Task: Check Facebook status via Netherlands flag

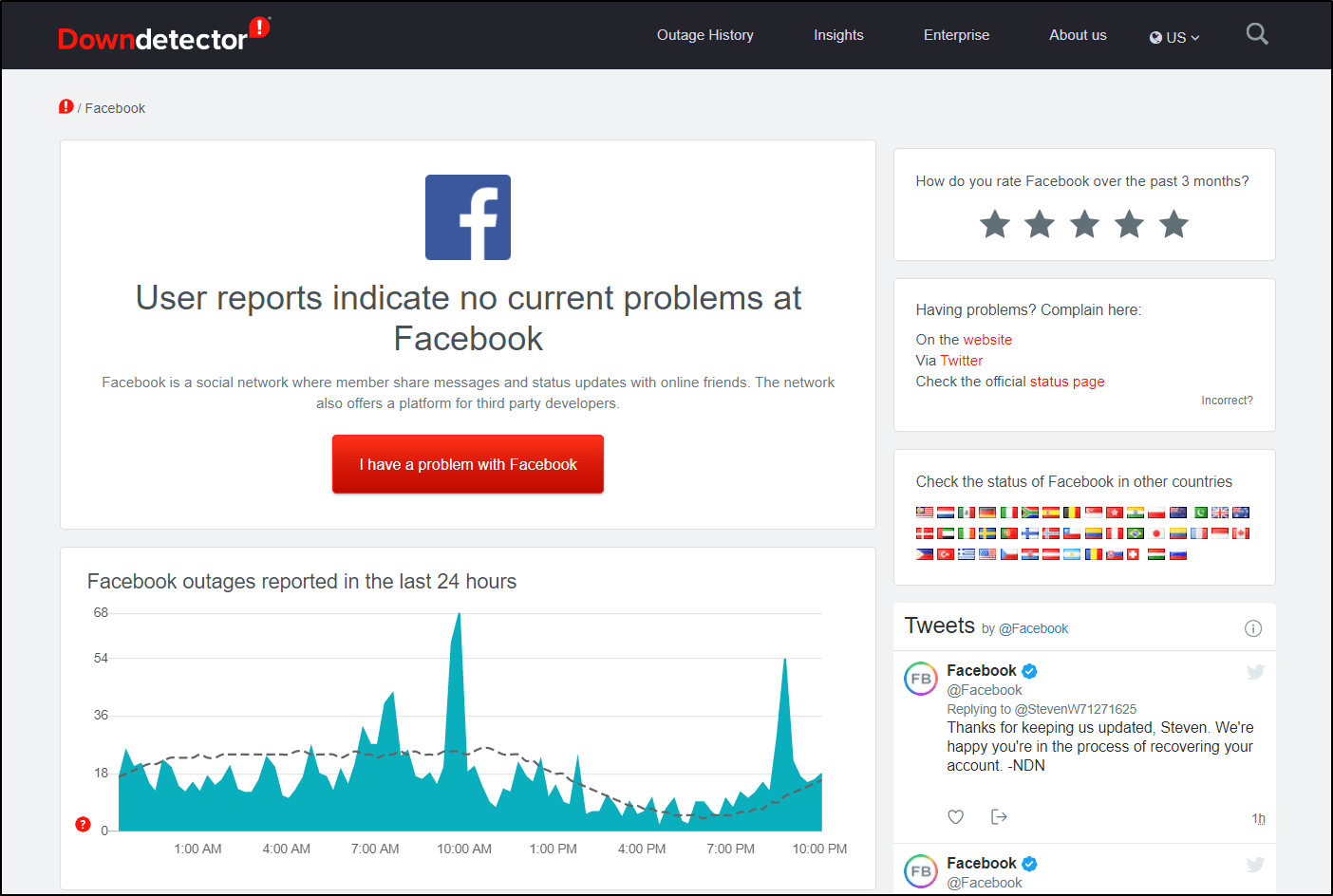Action: 946,513
